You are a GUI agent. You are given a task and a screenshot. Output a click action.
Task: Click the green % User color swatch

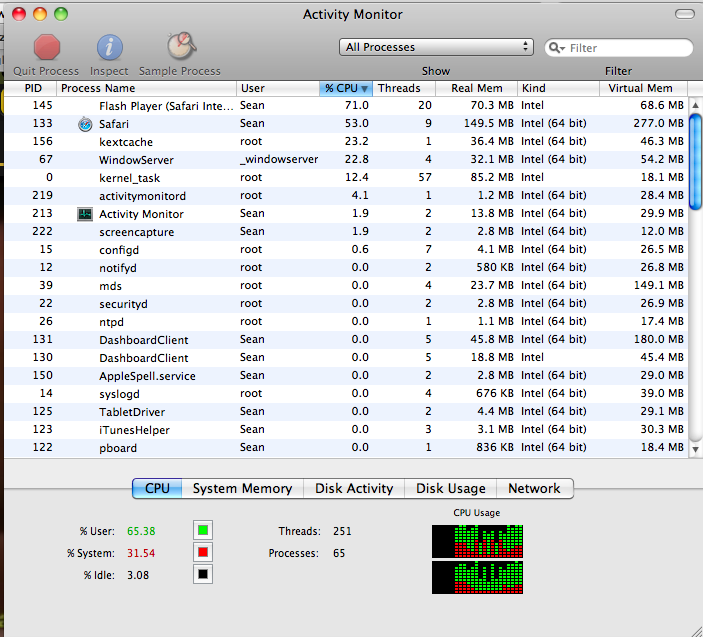point(203,530)
